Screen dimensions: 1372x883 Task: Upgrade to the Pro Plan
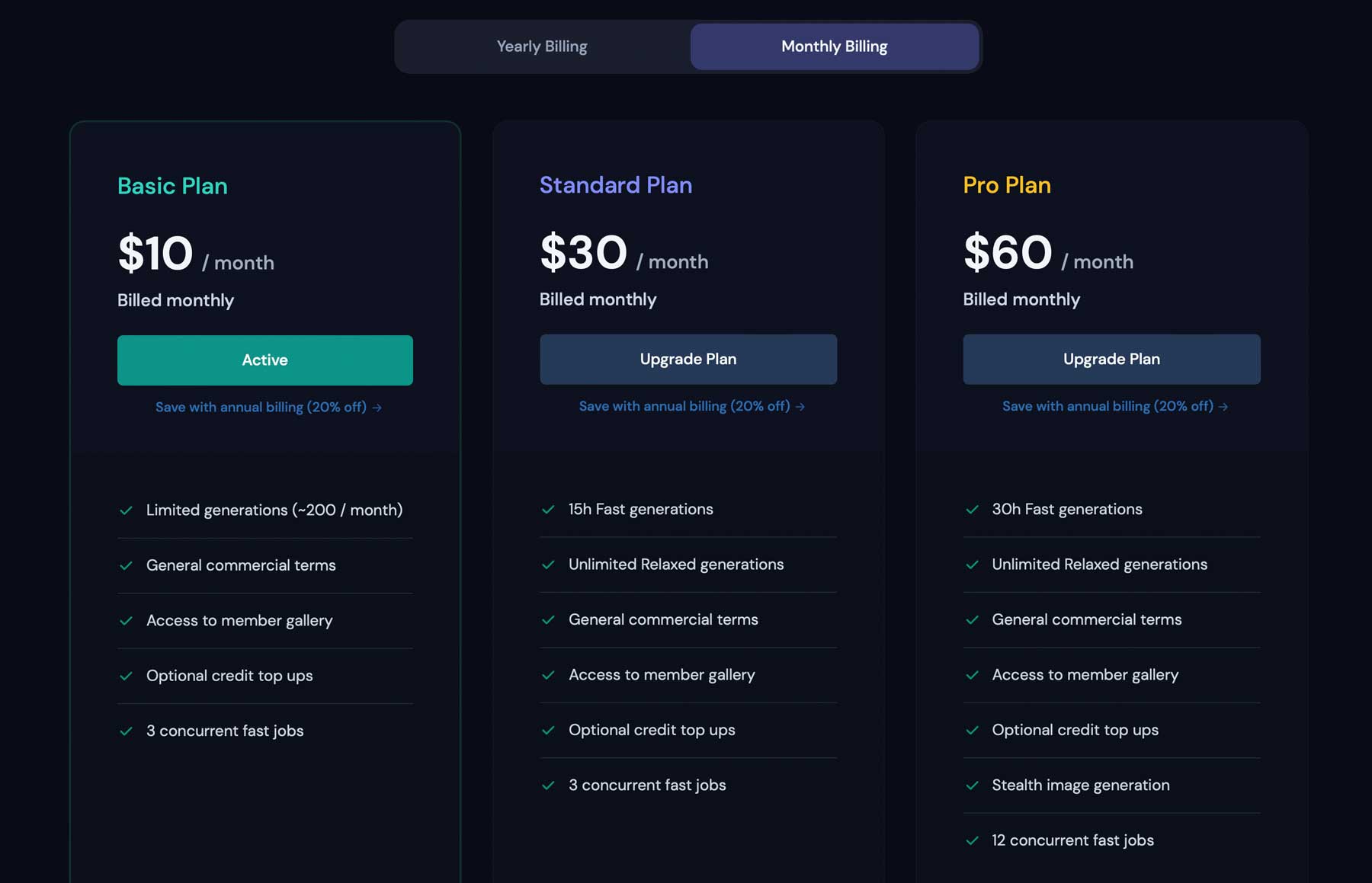coord(1111,359)
